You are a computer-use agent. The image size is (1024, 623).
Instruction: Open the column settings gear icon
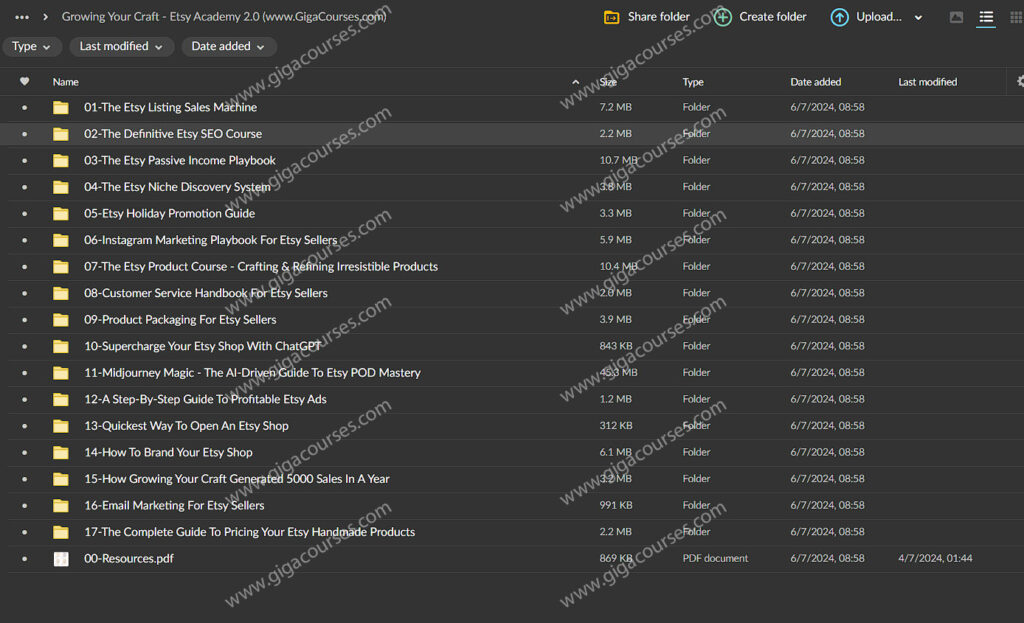[x=1020, y=81]
